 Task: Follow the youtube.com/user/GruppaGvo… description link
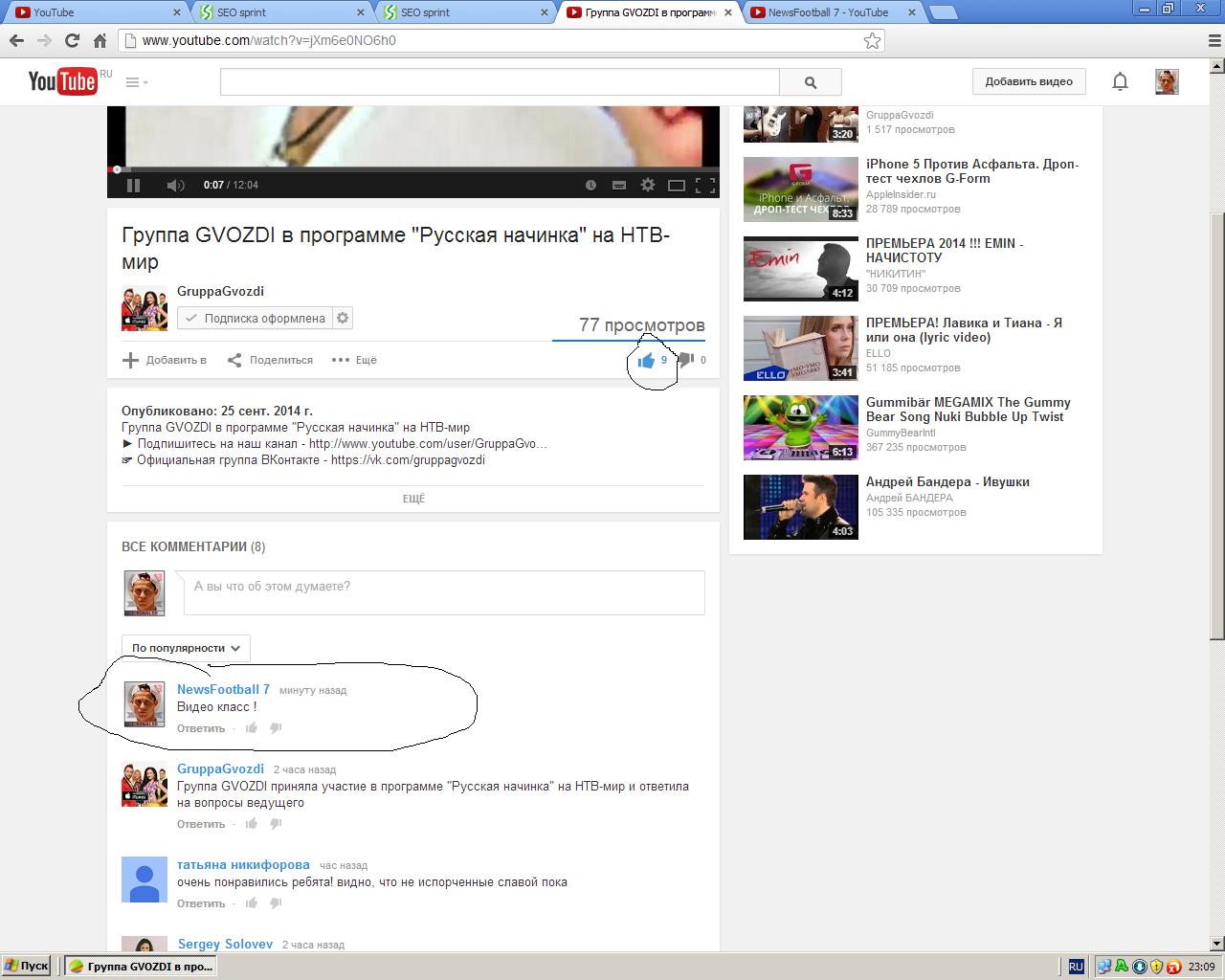tap(428, 444)
